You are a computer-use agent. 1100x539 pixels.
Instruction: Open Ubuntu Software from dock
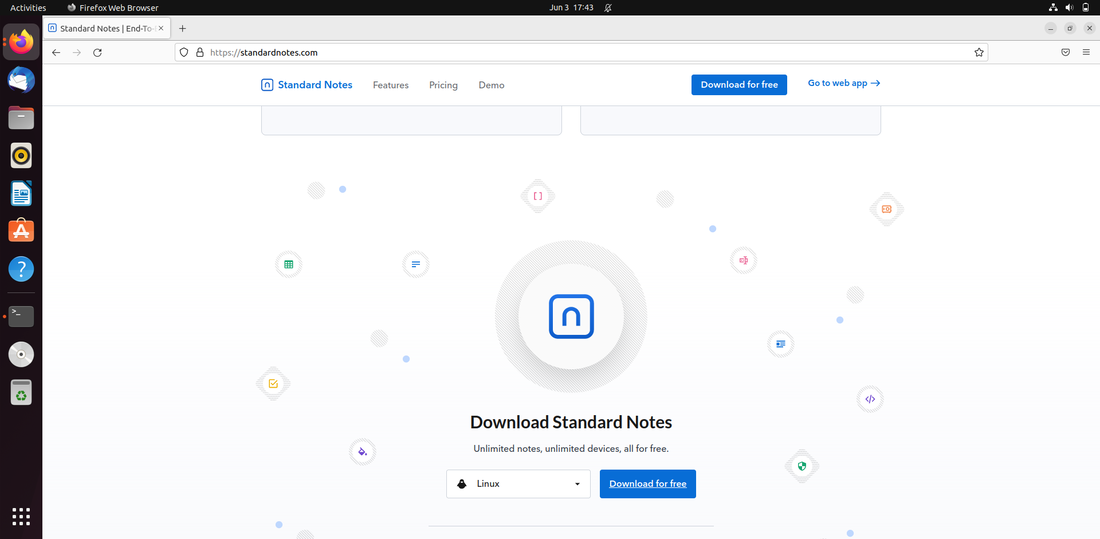point(21,231)
